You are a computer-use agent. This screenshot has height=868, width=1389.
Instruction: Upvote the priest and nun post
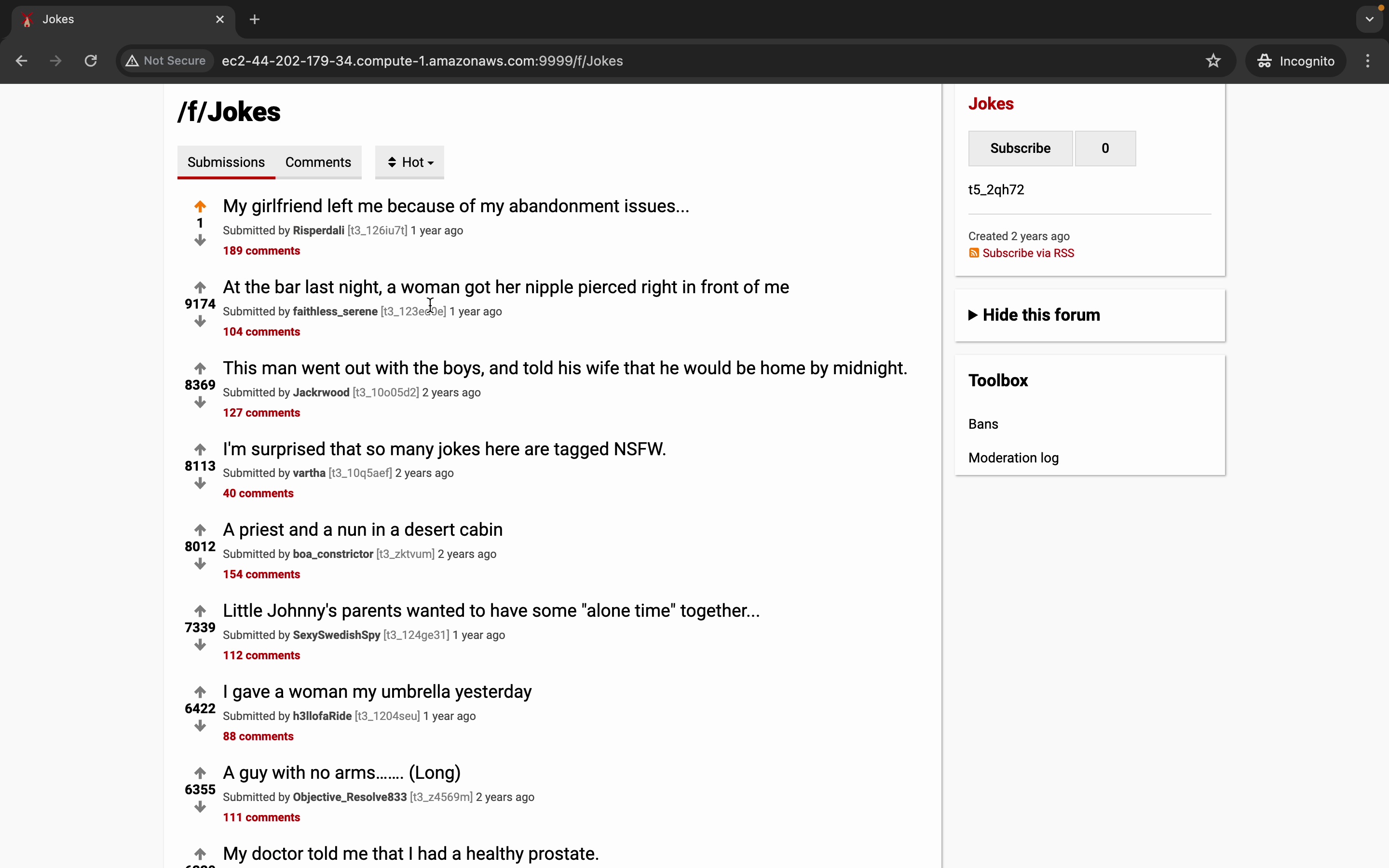[x=200, y=529]
